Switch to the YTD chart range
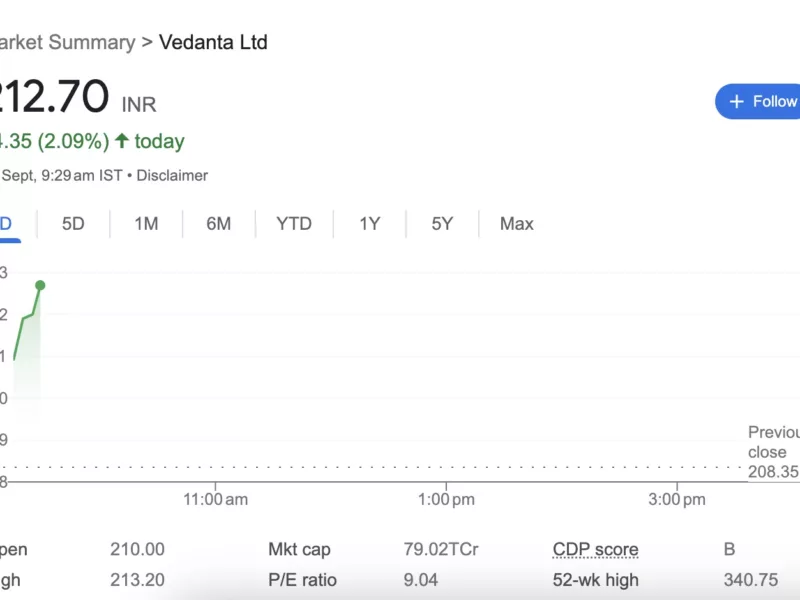The image size is (800, 600). coord(294,224)
